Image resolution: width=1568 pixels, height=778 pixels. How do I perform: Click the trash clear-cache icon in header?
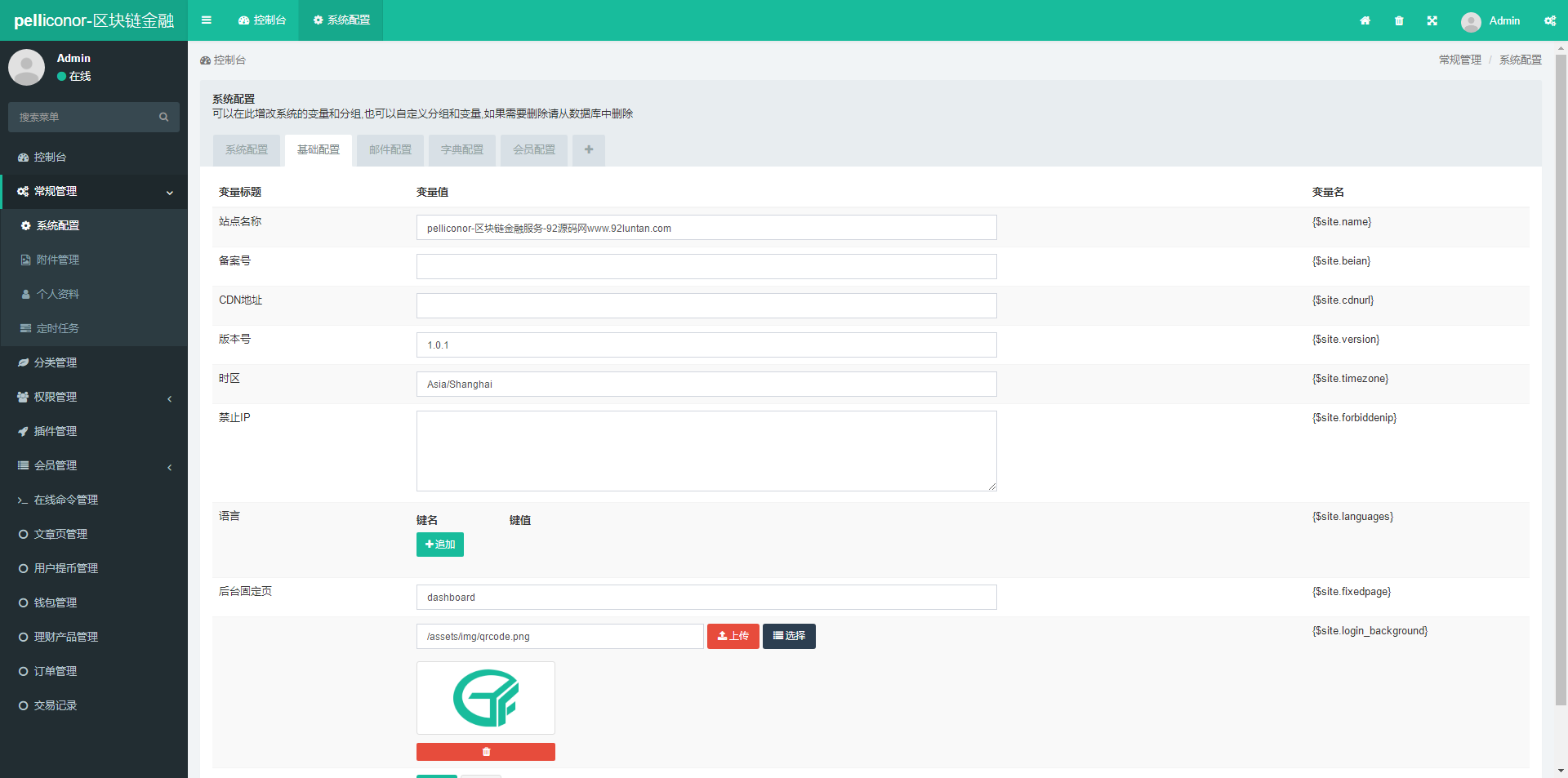point(1399,20)
